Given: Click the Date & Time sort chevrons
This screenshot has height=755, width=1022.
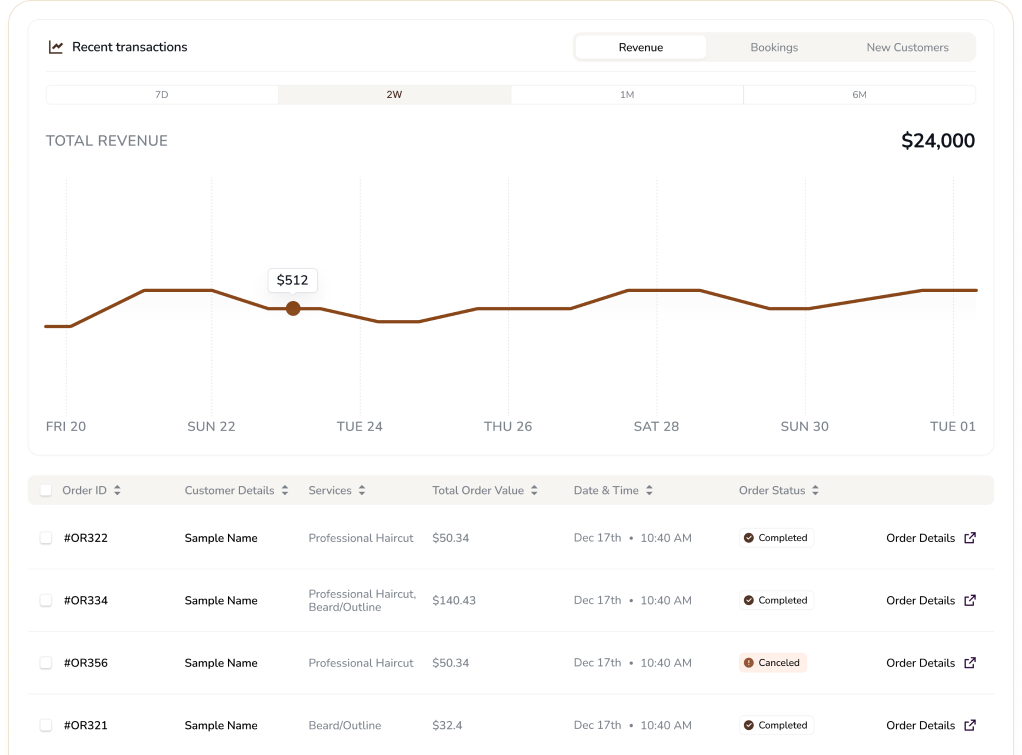Looking at the screenshot, I should point(648,490).
